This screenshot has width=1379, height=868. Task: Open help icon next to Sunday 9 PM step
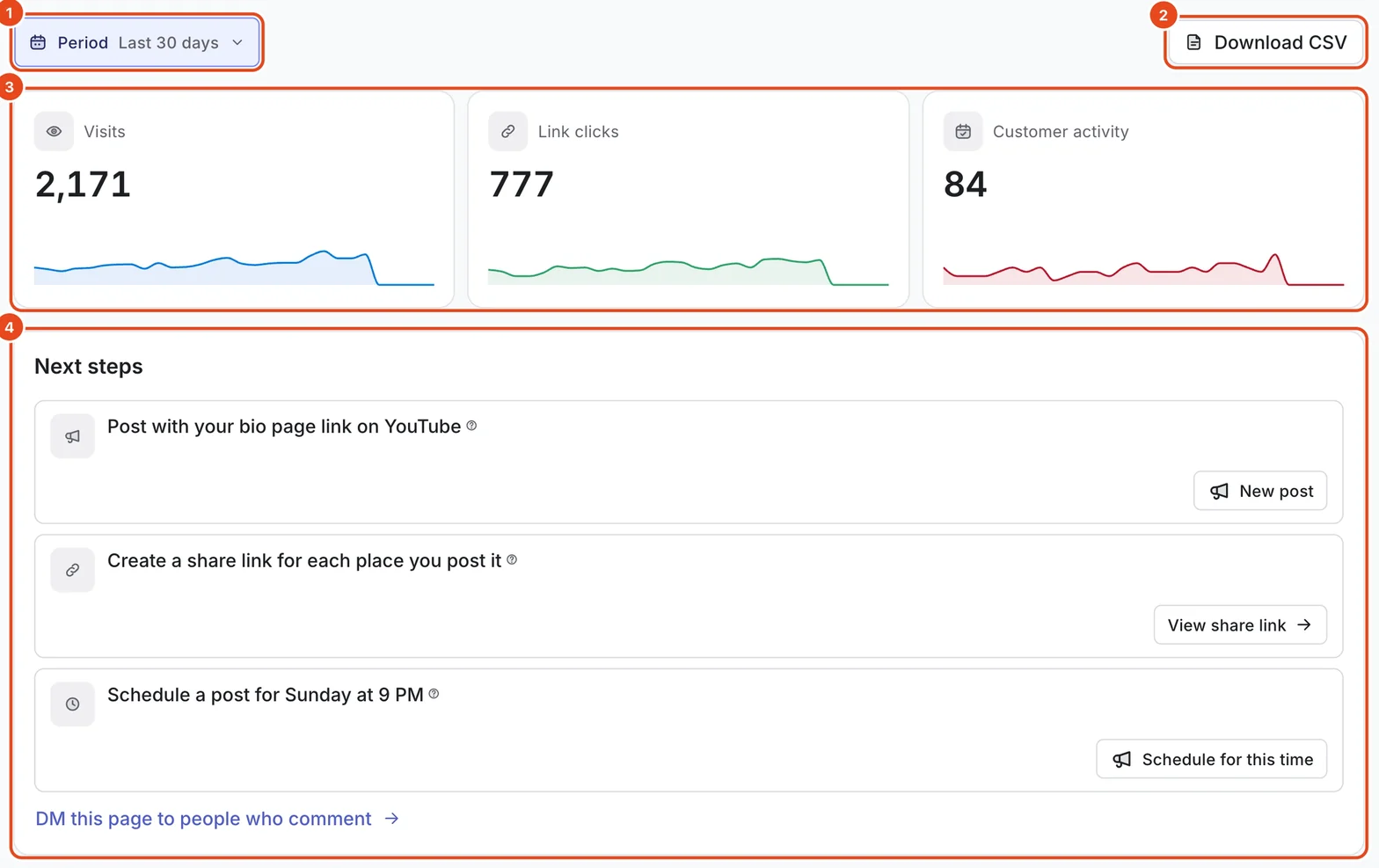point(434,694)
